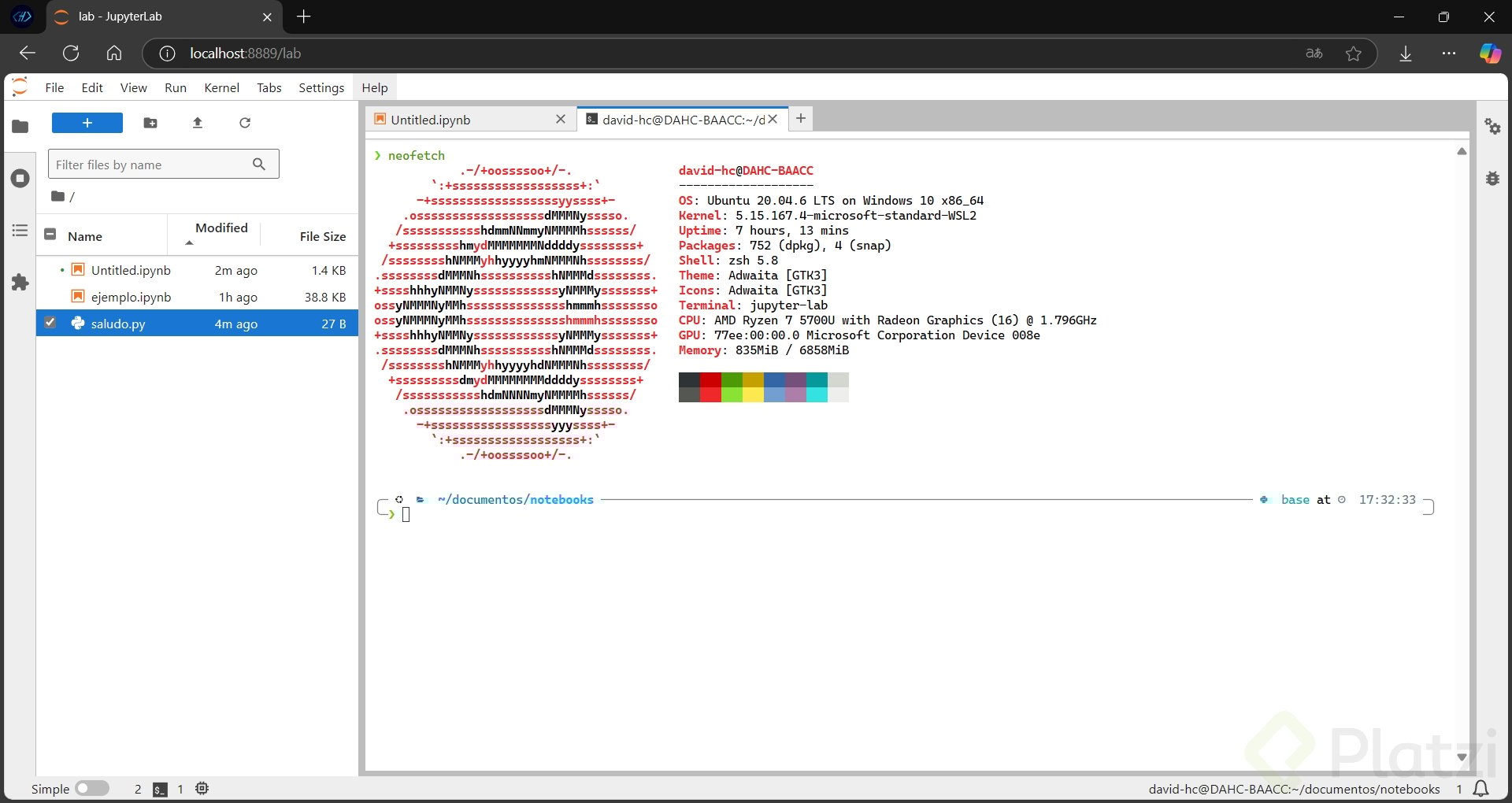Click the kernel chip icon in status bar
The image size is (1512, 803).
(202, 788)
